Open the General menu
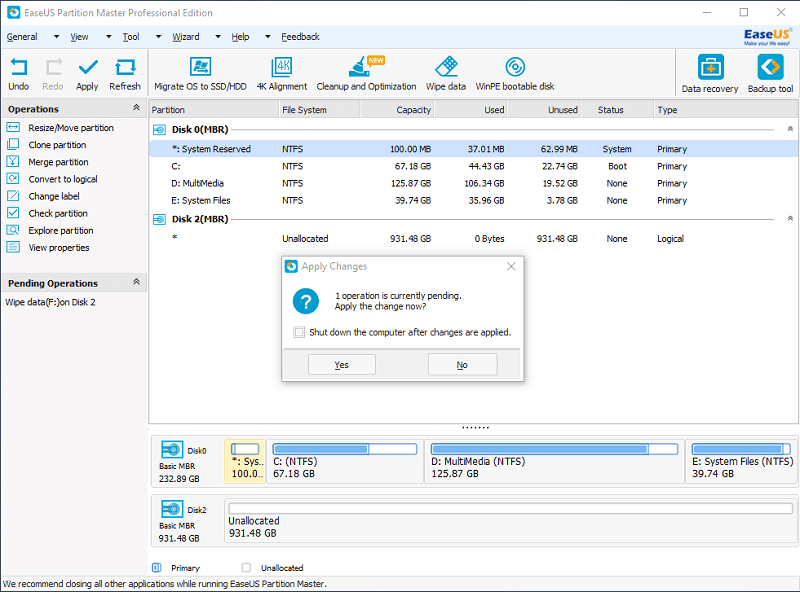 pos(22,37)
